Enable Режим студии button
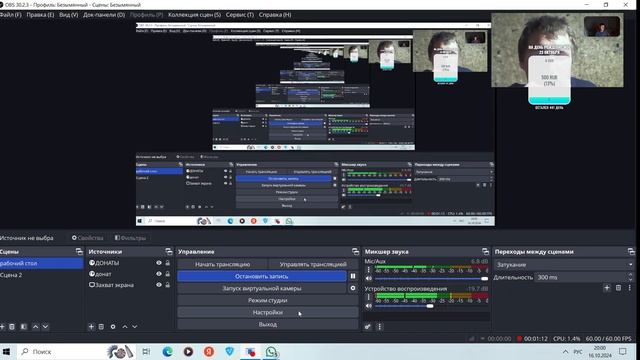 point(268,300)
